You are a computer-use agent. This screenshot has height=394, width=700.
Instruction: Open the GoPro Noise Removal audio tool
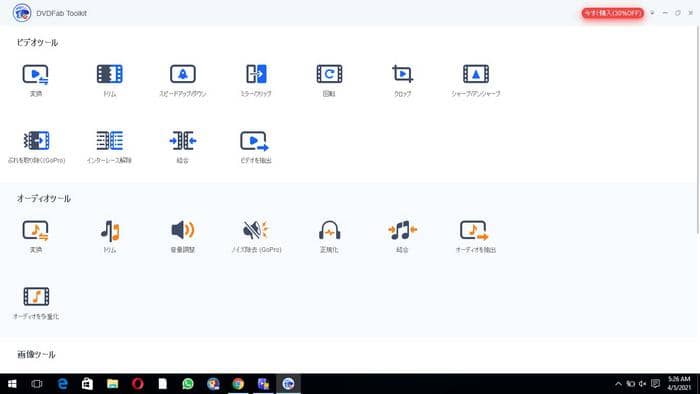pos(256,236)
